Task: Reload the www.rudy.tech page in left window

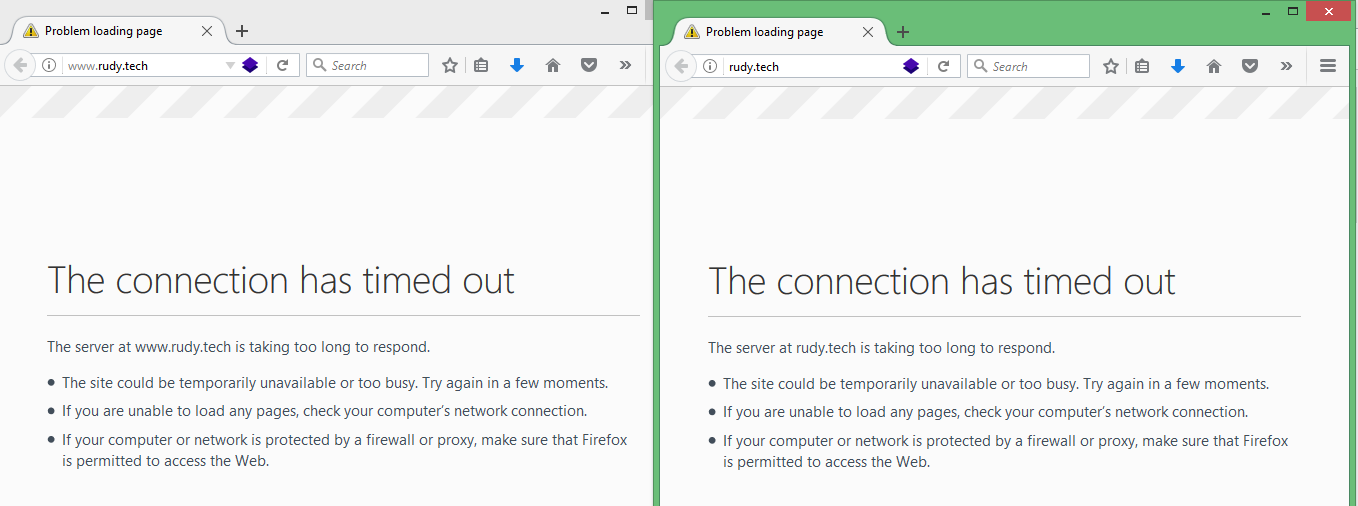Action: 283,65
